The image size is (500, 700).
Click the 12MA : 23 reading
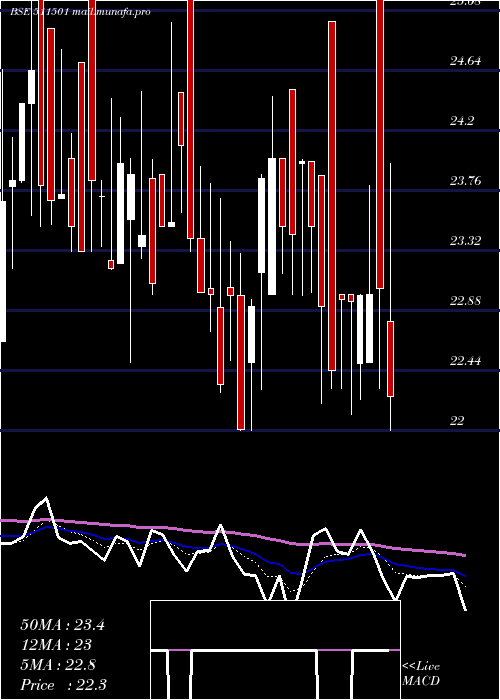(56, 645)
